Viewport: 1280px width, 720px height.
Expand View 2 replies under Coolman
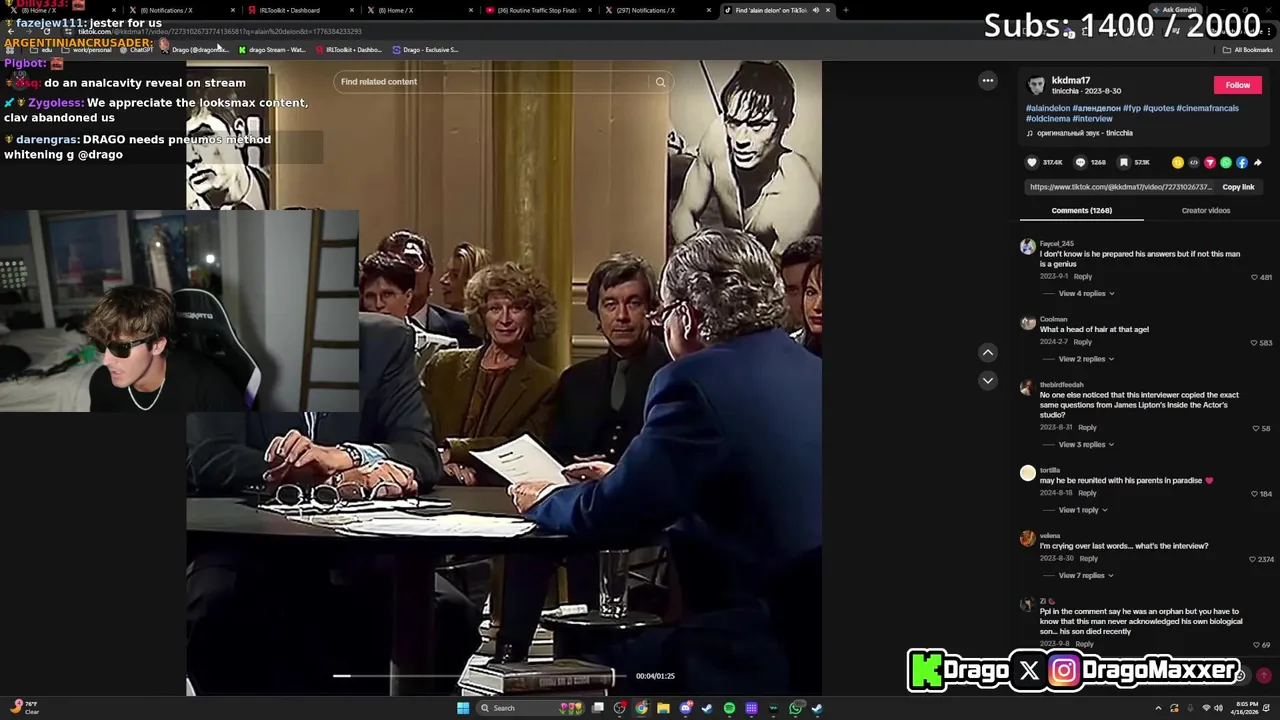pyautogui.click(x=1086, y=359)
